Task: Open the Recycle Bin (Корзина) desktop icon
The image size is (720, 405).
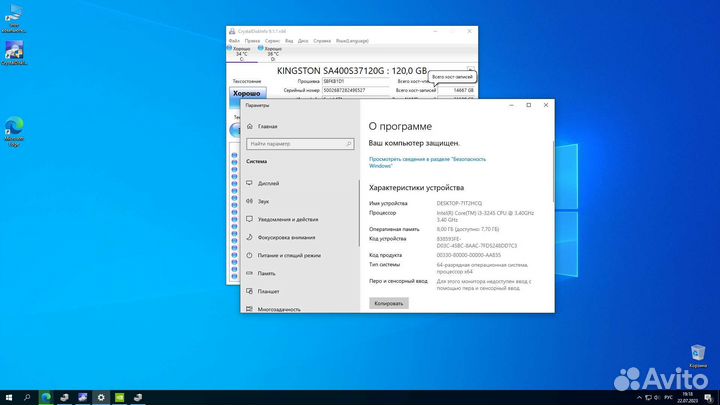Action: click(698, 356)
